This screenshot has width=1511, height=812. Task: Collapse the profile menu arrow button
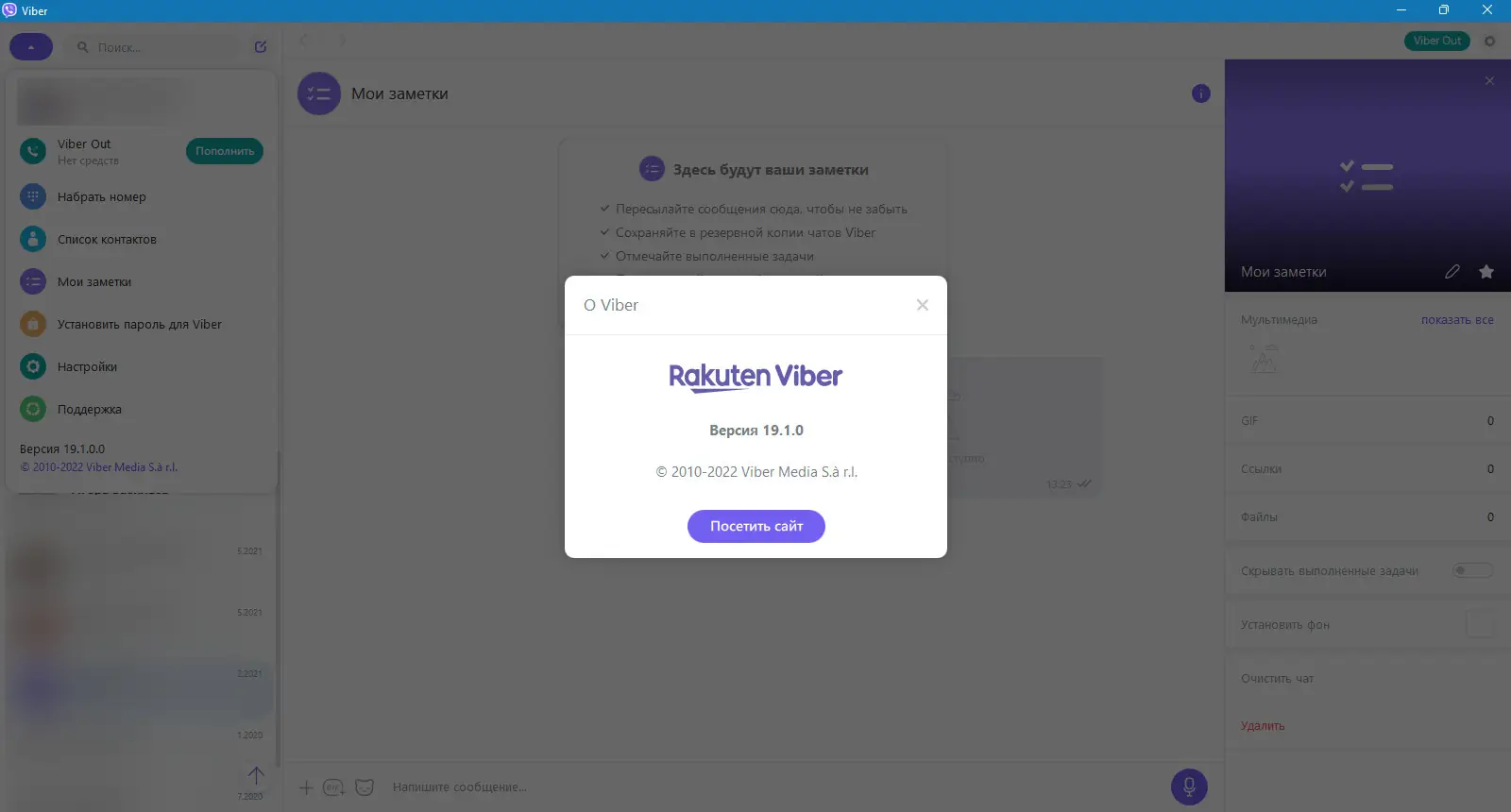pyautogui.click(x=31, y=46)
